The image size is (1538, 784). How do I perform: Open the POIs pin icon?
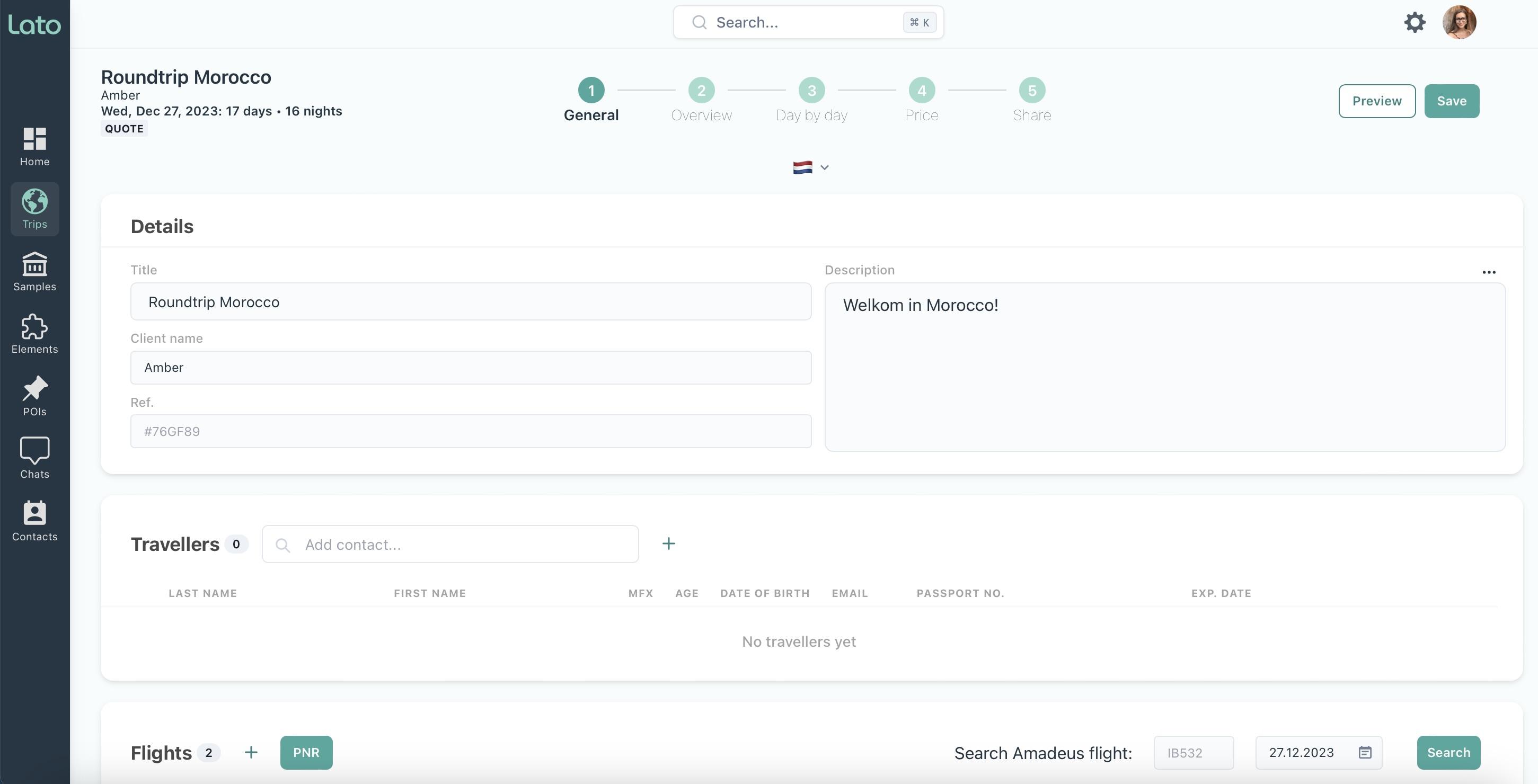pos(34,396)
